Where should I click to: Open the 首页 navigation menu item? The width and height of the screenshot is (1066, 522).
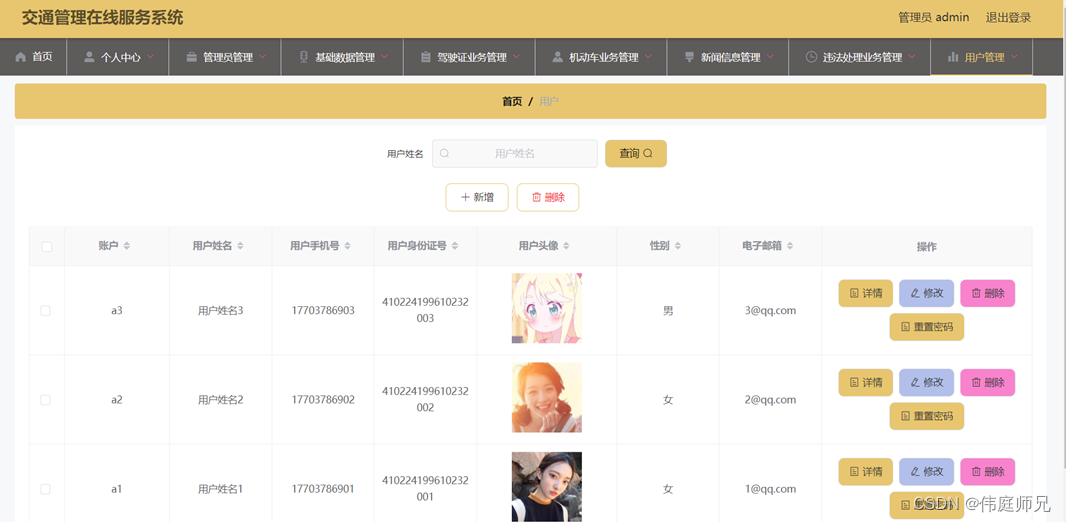pyautogui.click(x=33, y=57)
